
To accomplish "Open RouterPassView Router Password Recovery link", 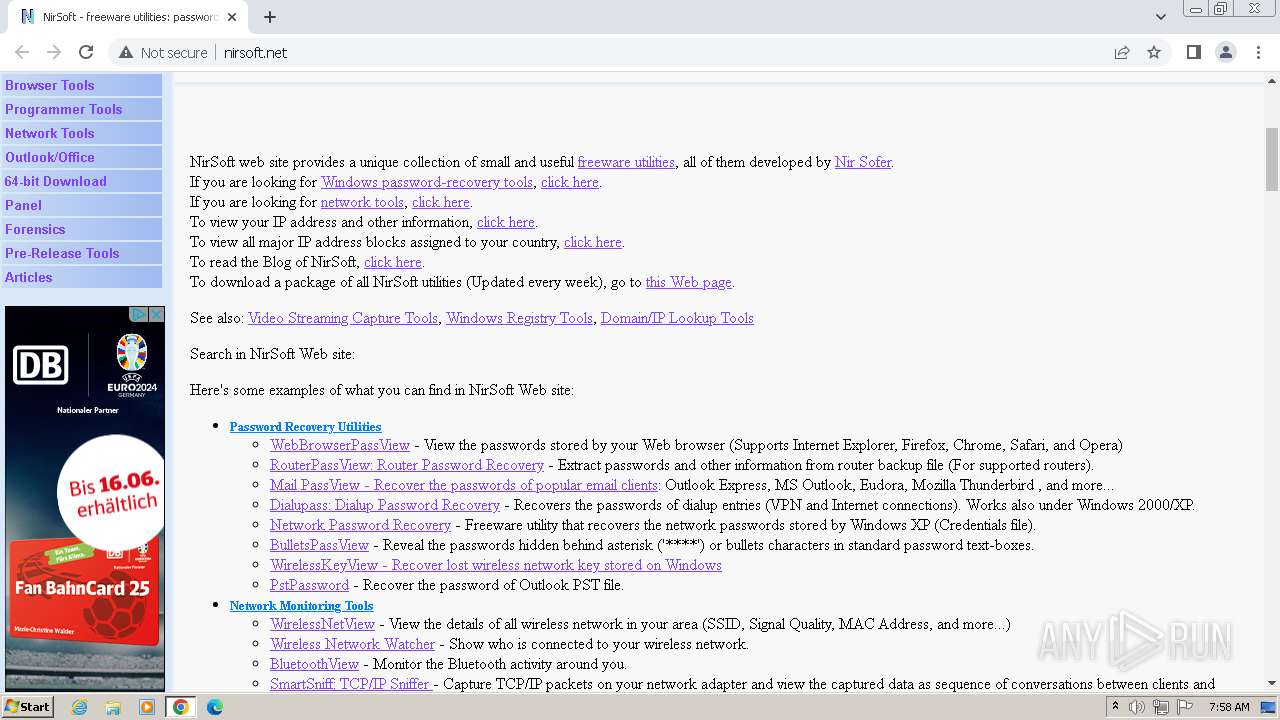I will coord(407,465).
